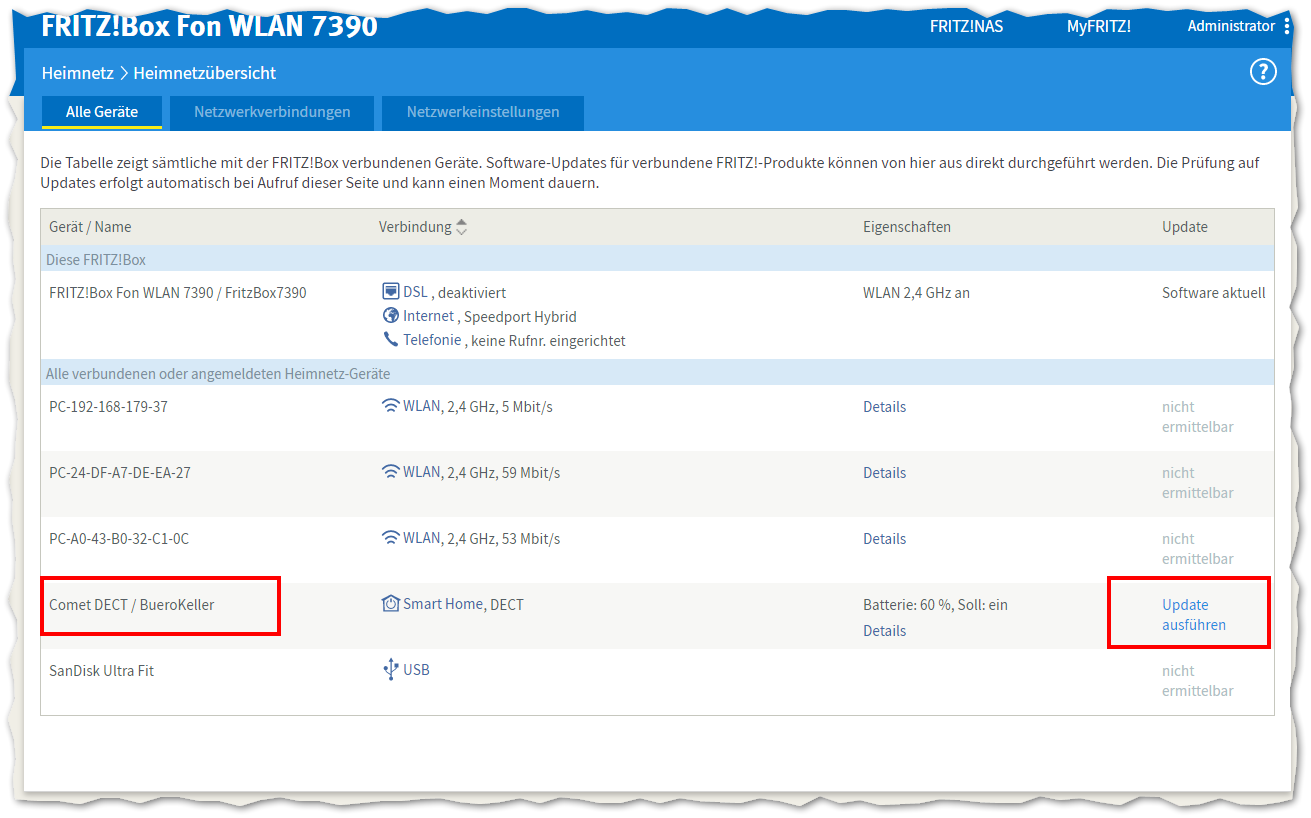Click the 53 Mbit/s WLAN connection text
This screenshot has width=1311, height=818.
pos(482,538)
